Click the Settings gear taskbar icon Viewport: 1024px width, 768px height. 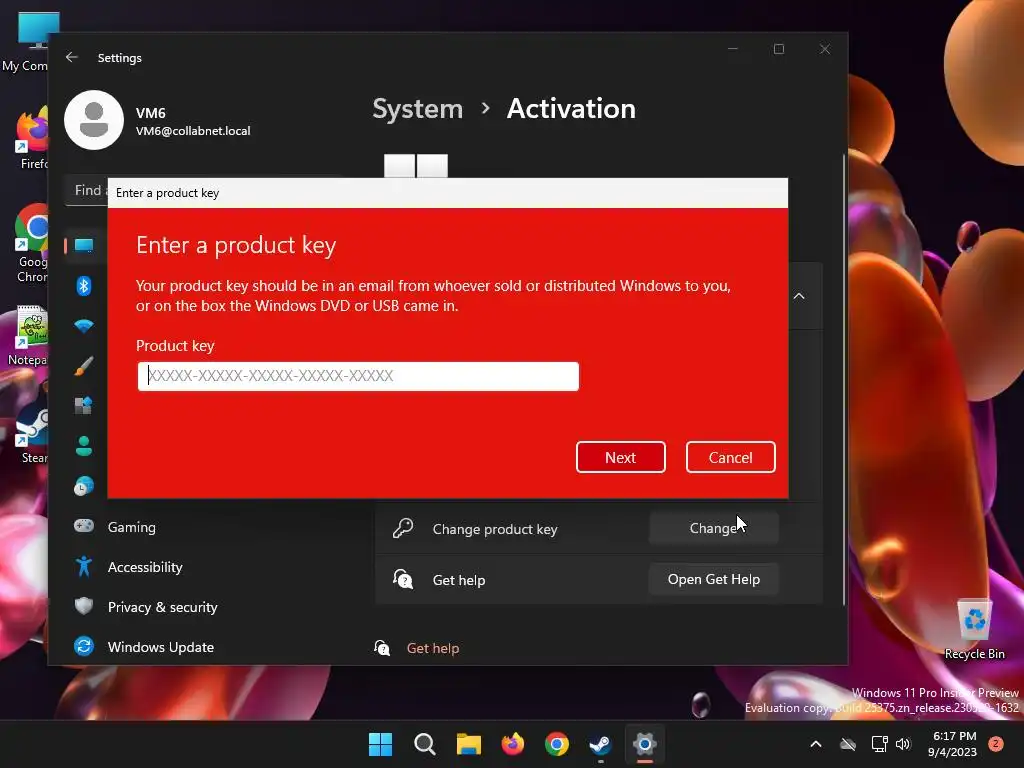[x=645, y=744]
